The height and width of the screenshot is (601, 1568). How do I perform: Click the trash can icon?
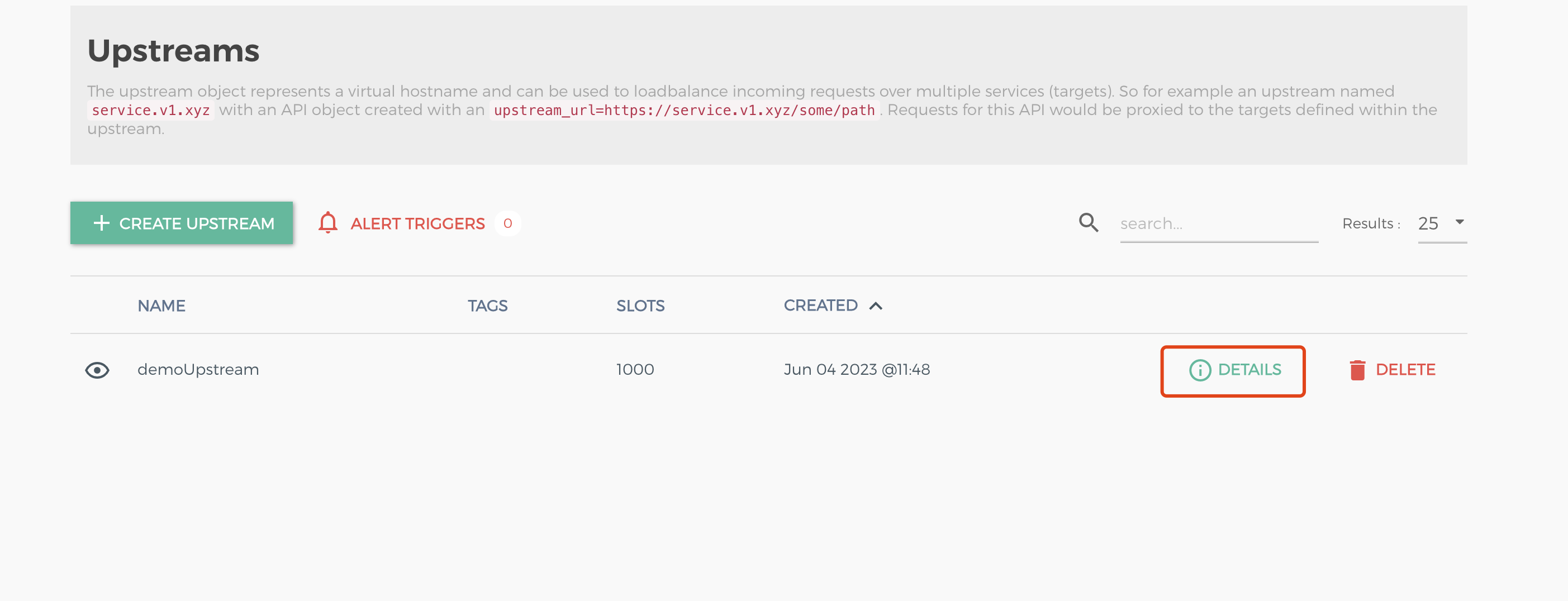(1357, 370)
